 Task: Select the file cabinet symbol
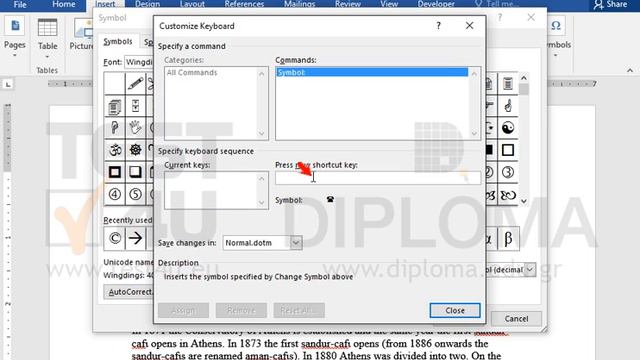(x=135, y=106)
